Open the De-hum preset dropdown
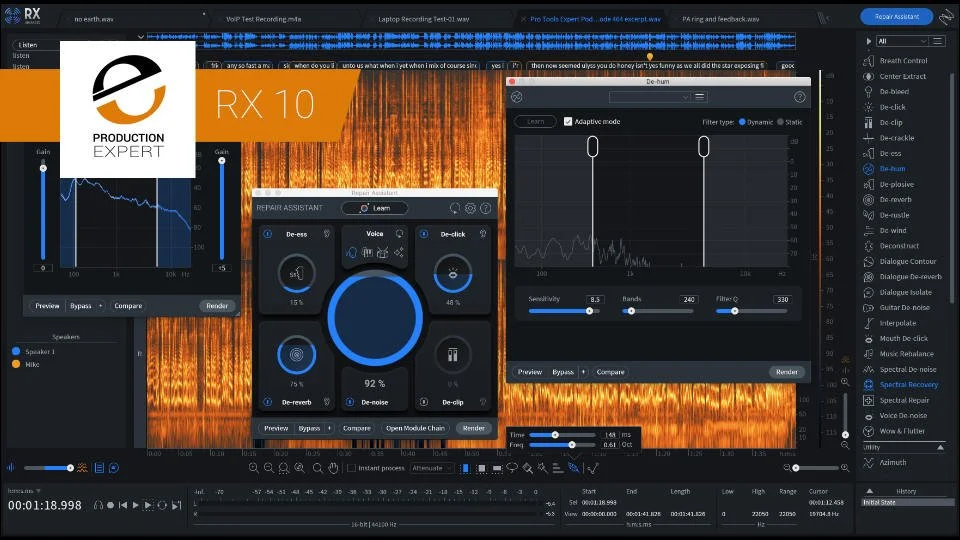 pos(650,97)
